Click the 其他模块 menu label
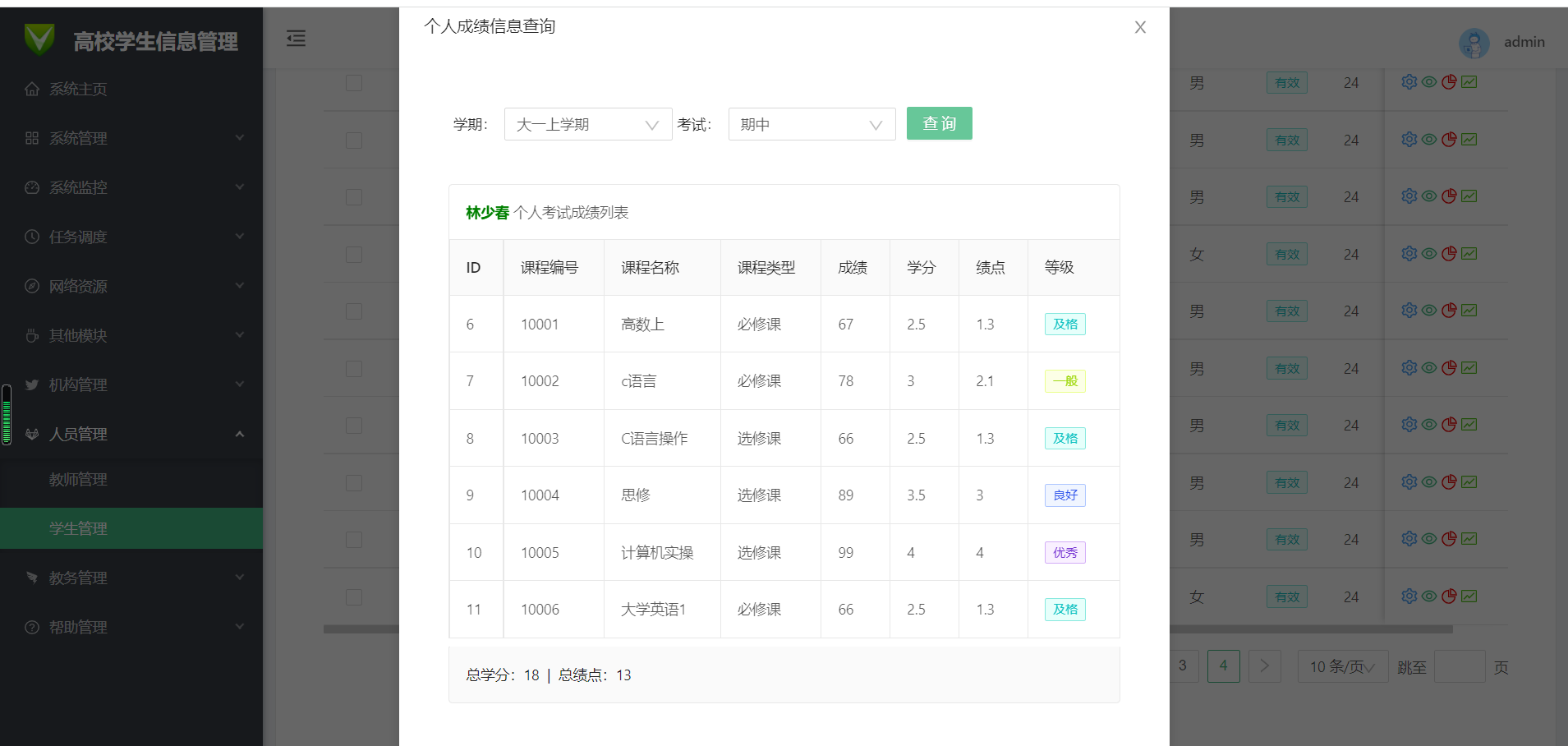The width and height of the screenshot is (1568, 746). click(78, 335)
